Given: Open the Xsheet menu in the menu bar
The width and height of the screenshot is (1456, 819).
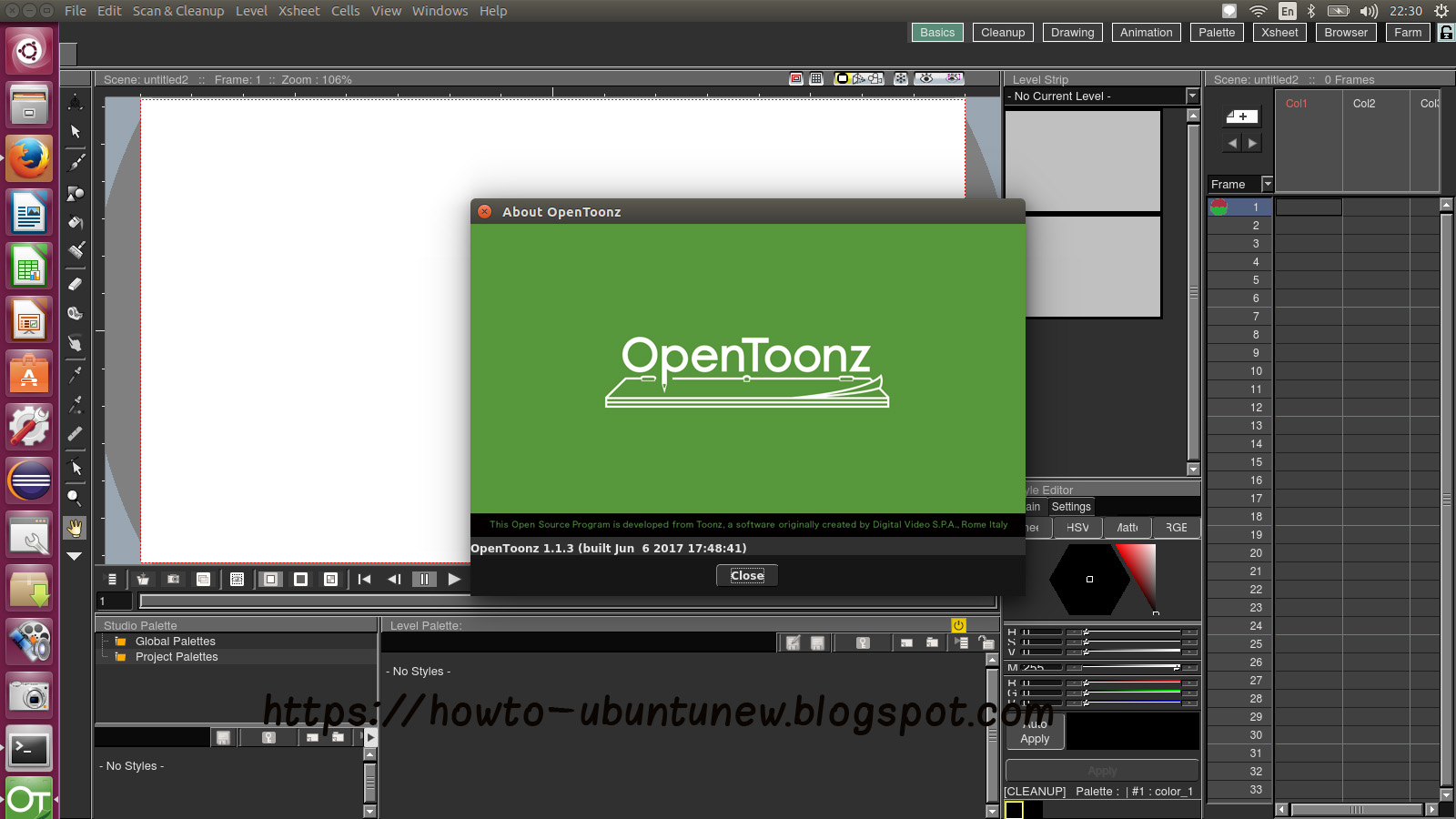Looking at the screenshot, I should (298, 11).
